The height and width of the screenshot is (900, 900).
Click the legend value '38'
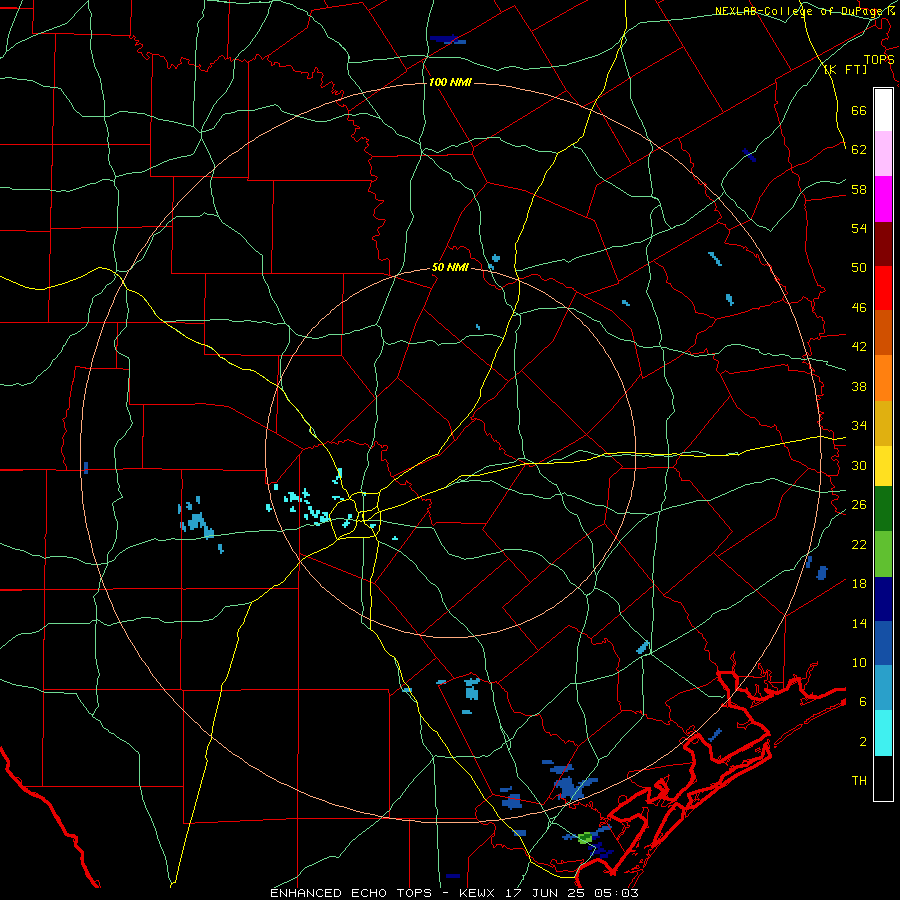[x=859, y=386]
